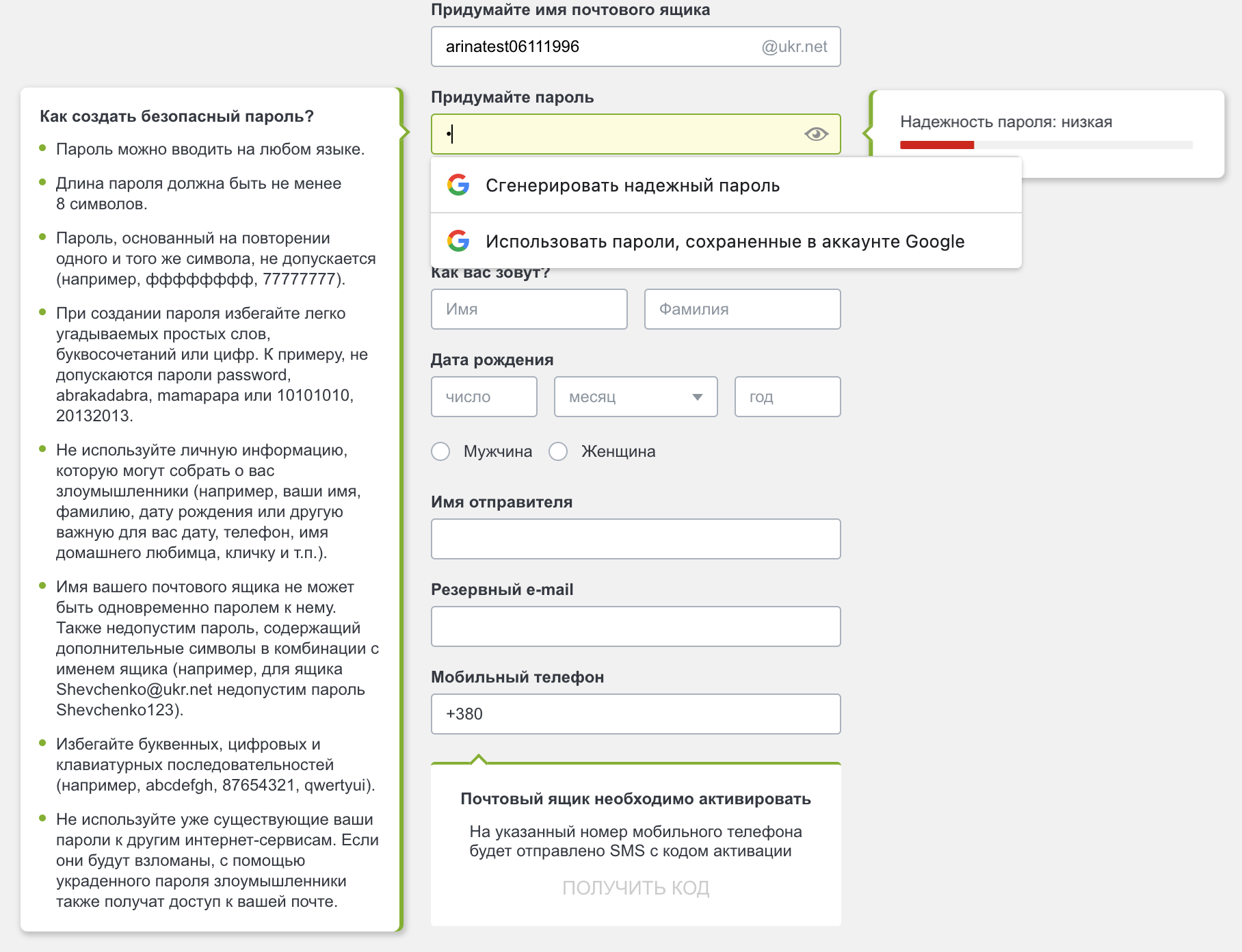
Task: Click the 'Имя' first name field
Action: point(529,309)
